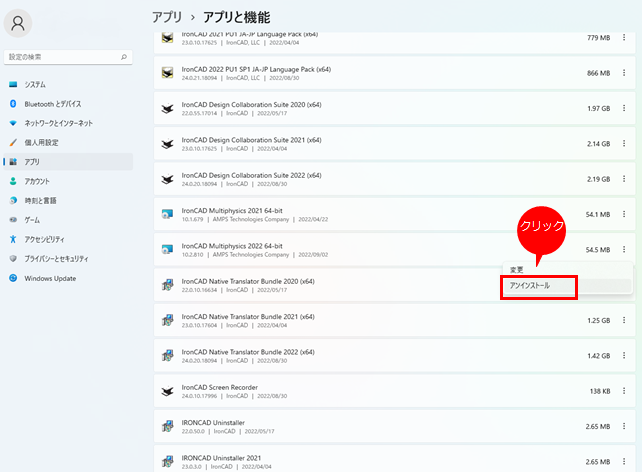Screen dimensions: 642x472
Task: Click the search icon in settings search box
Action: [126, 57]
